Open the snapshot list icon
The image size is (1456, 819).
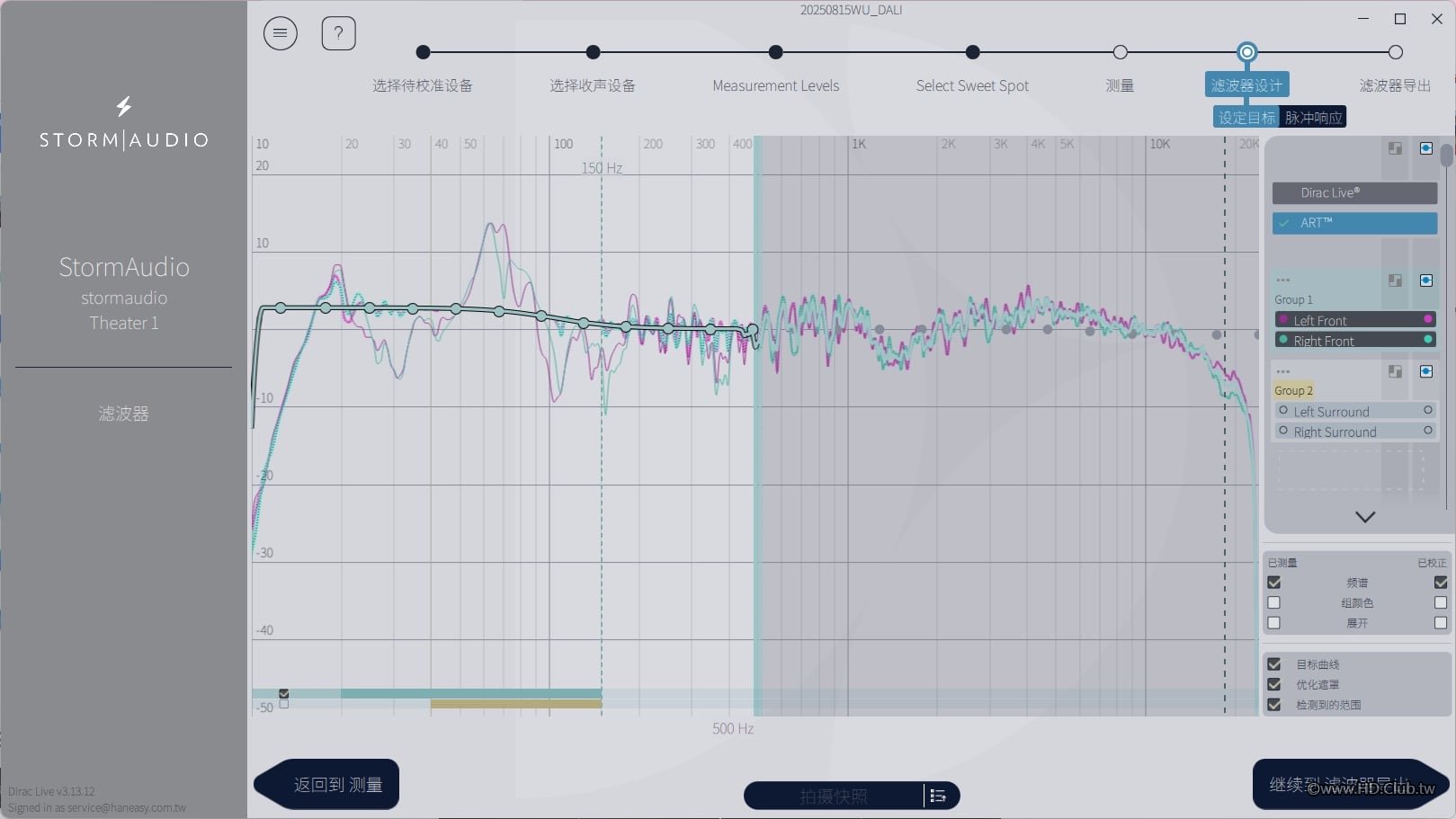(938, 796)
